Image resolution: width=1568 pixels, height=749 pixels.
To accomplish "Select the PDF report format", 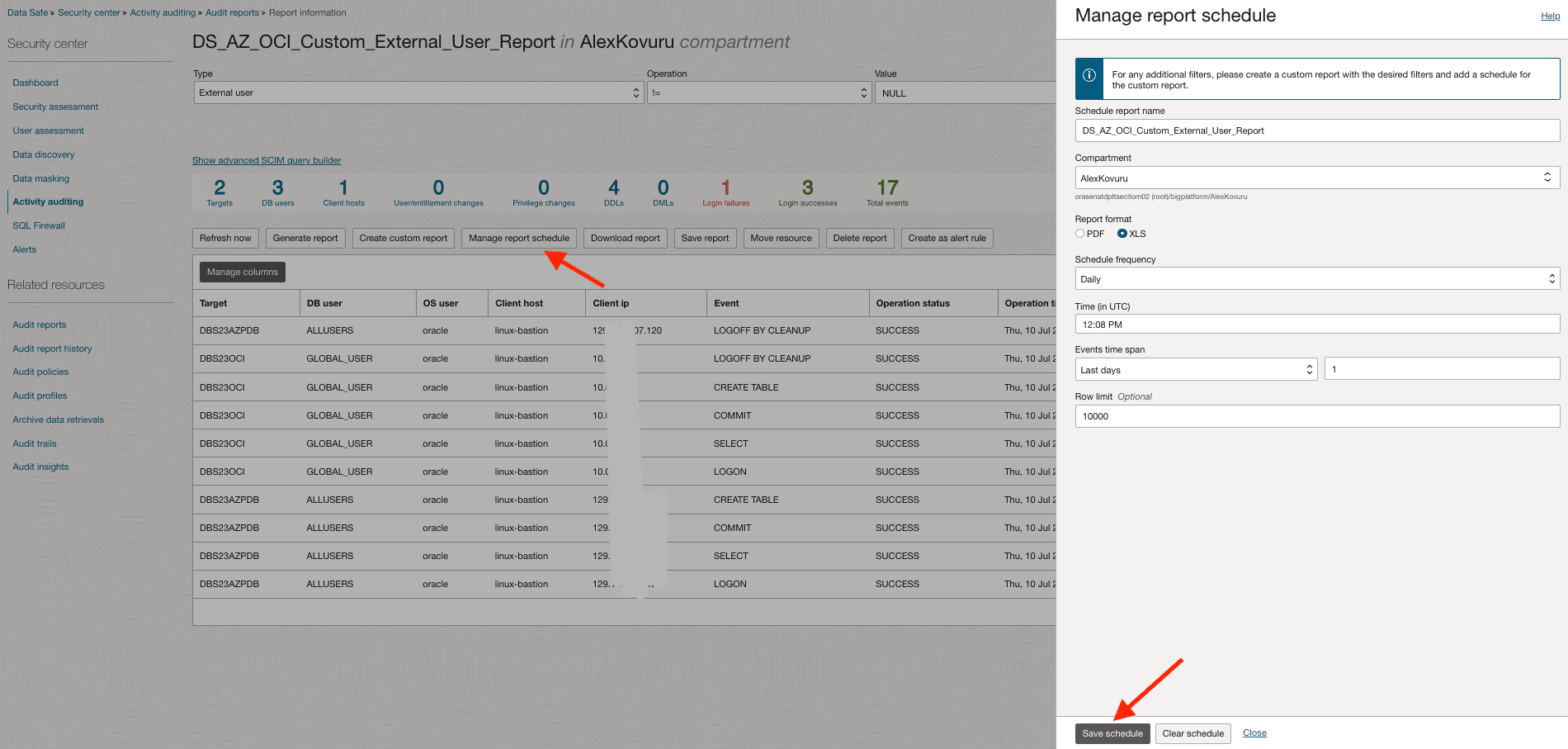I will point(1079,234).
